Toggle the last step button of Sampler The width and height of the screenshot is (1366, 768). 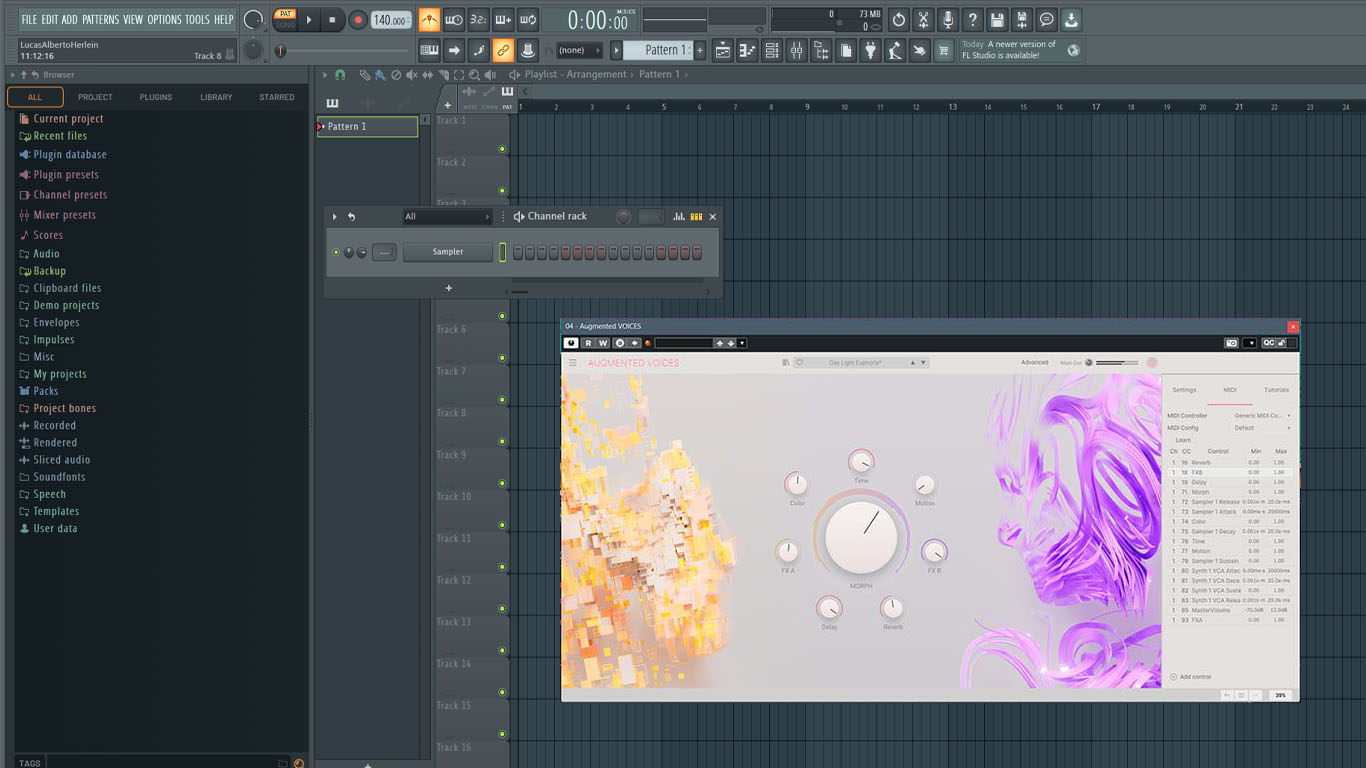pos(697,253)
